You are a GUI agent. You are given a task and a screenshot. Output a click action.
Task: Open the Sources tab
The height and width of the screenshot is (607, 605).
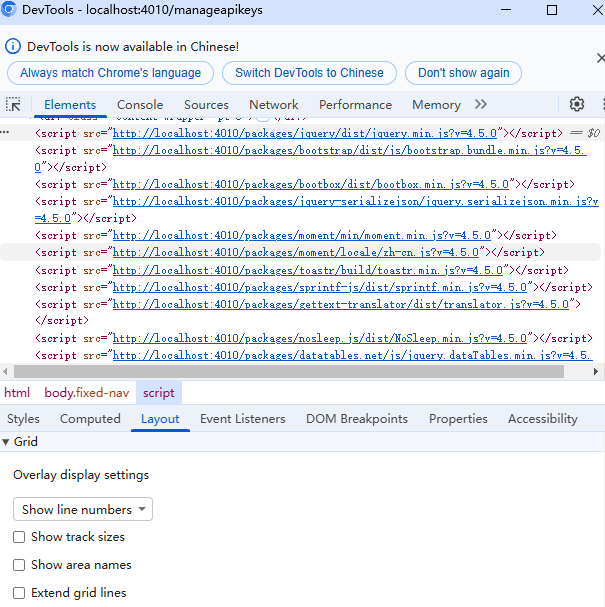coord(206,105)
